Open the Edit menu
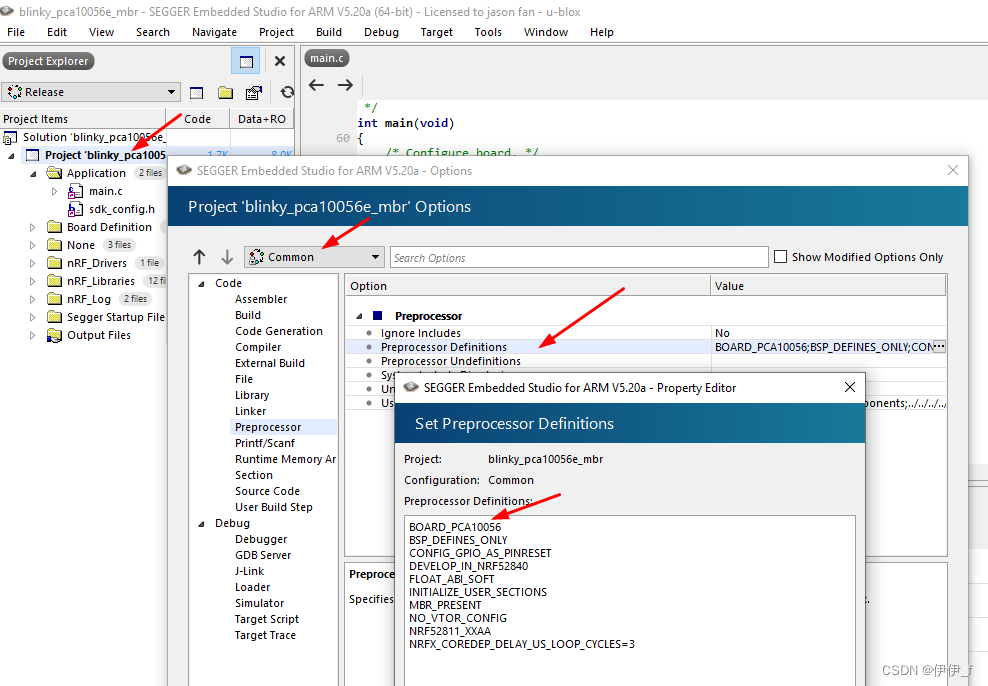Viewport: 988px width, 686px height. point(57,32)
